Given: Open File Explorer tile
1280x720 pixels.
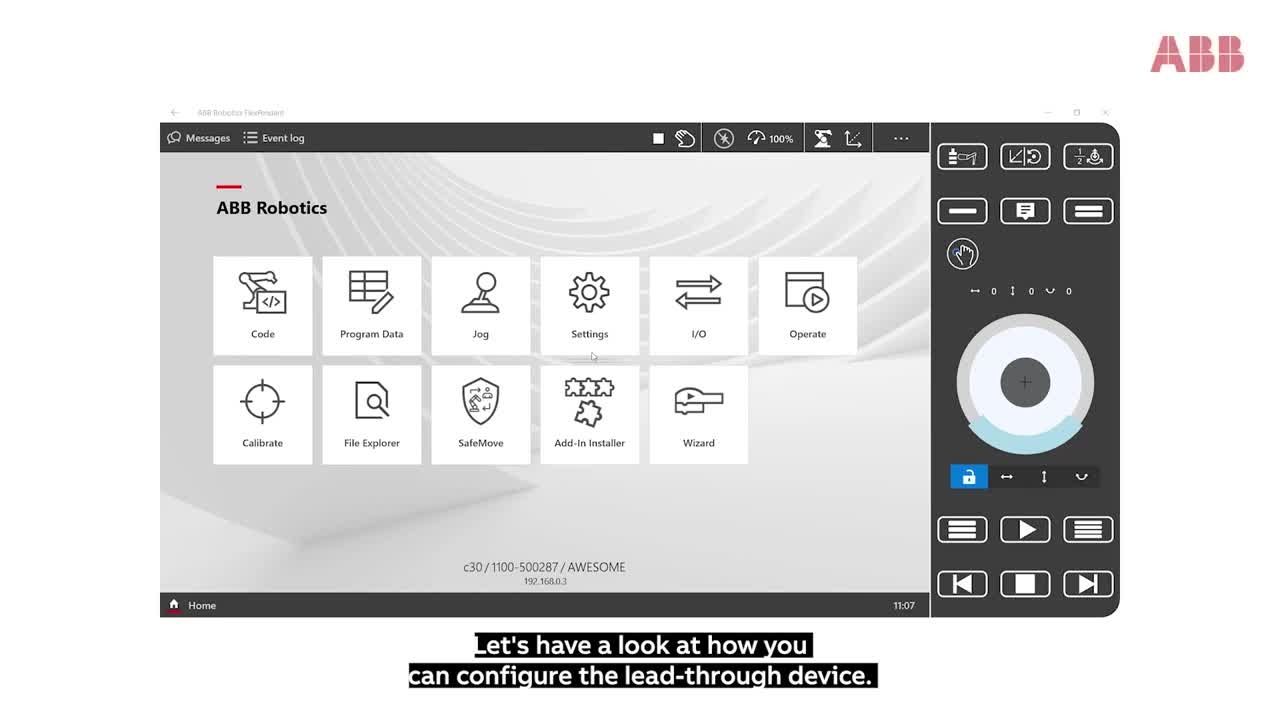Looking at the screenshot, I should (x=372, y=415).
